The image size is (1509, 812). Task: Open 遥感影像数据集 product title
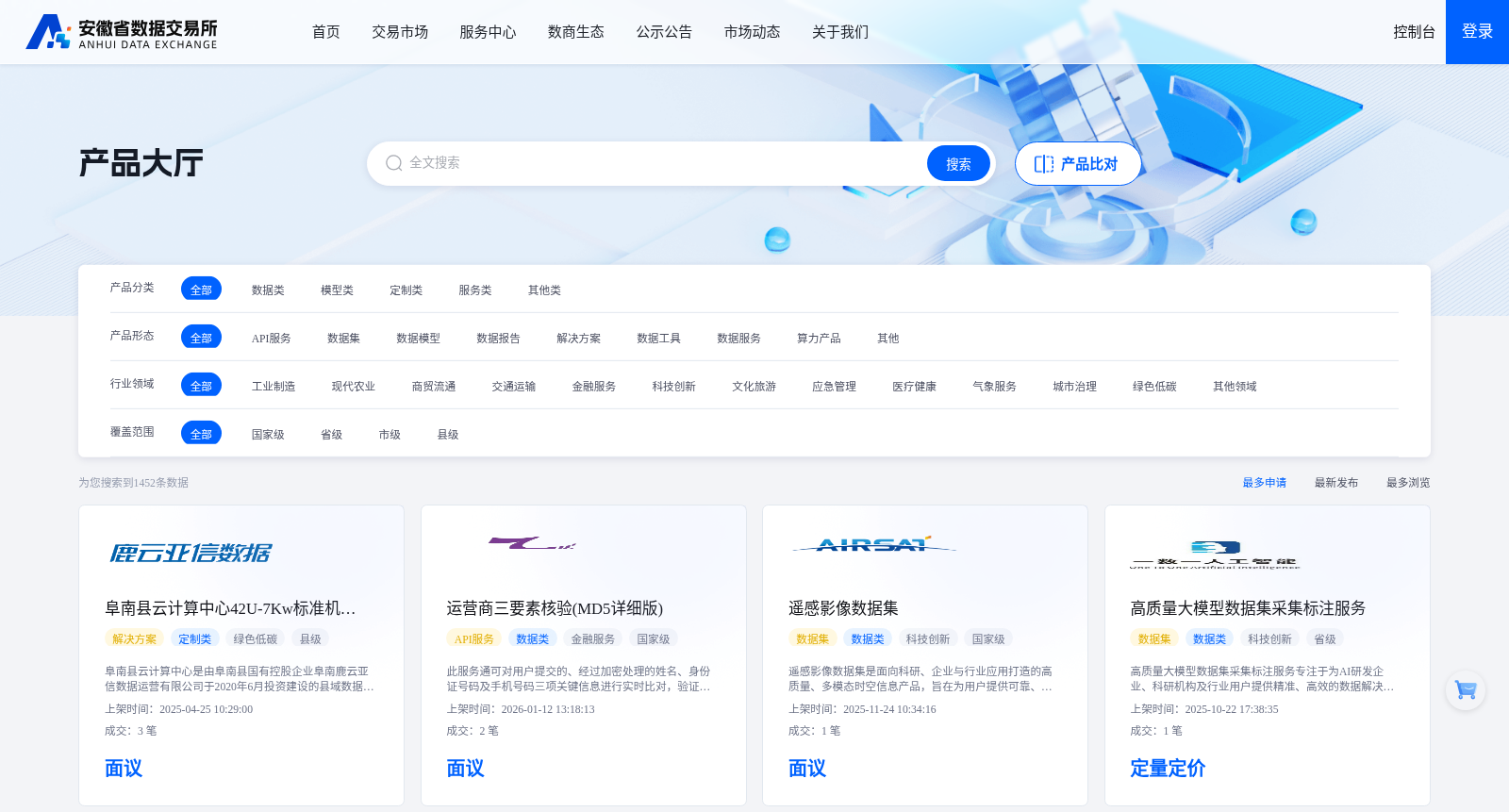click(x=843, y=607)
